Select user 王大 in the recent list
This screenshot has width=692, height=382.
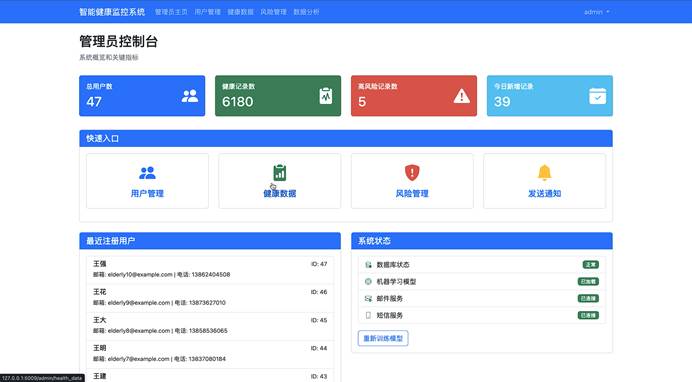[x=210, y=326]
